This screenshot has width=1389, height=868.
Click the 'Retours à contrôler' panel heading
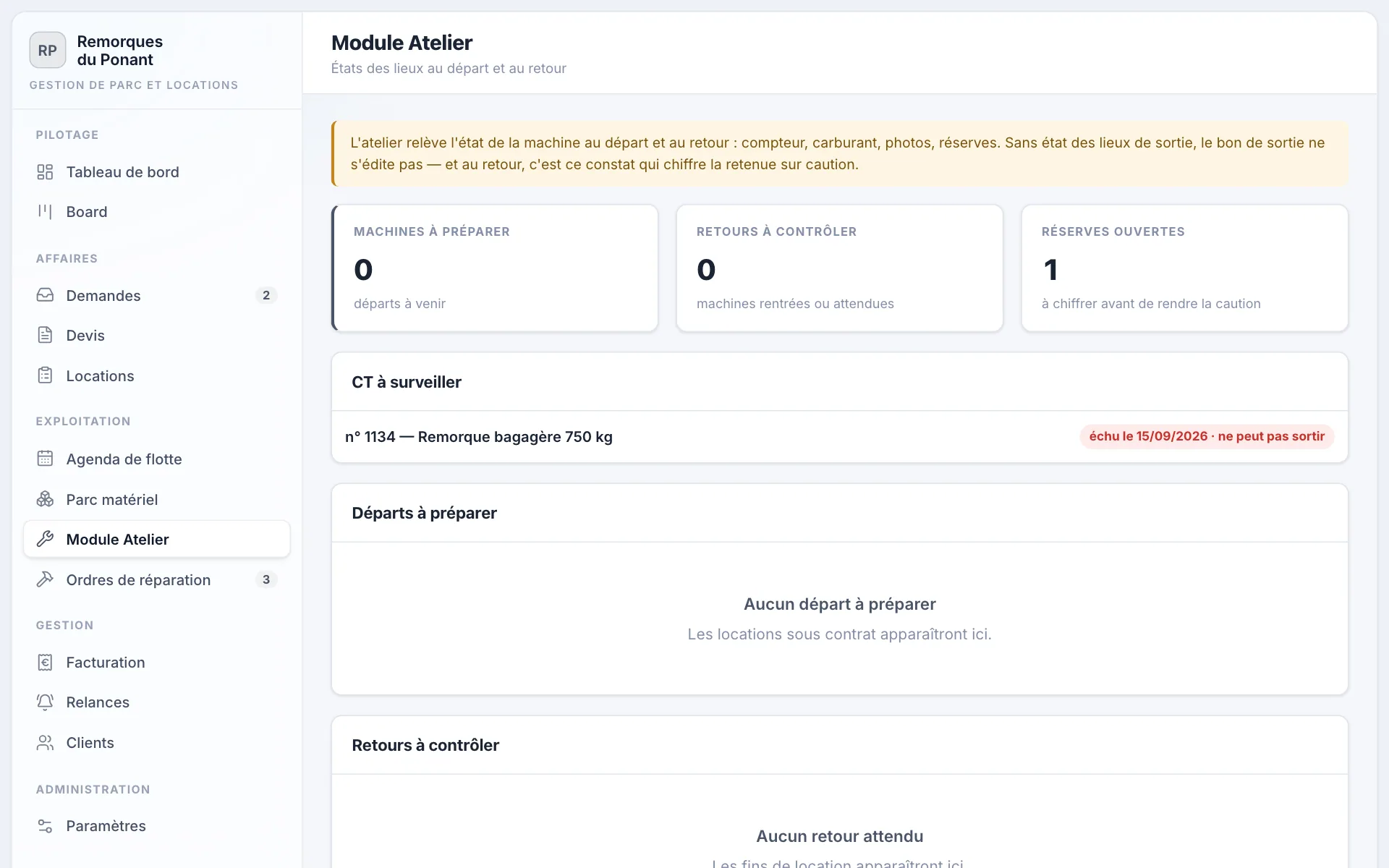click(x=425, y=745)
